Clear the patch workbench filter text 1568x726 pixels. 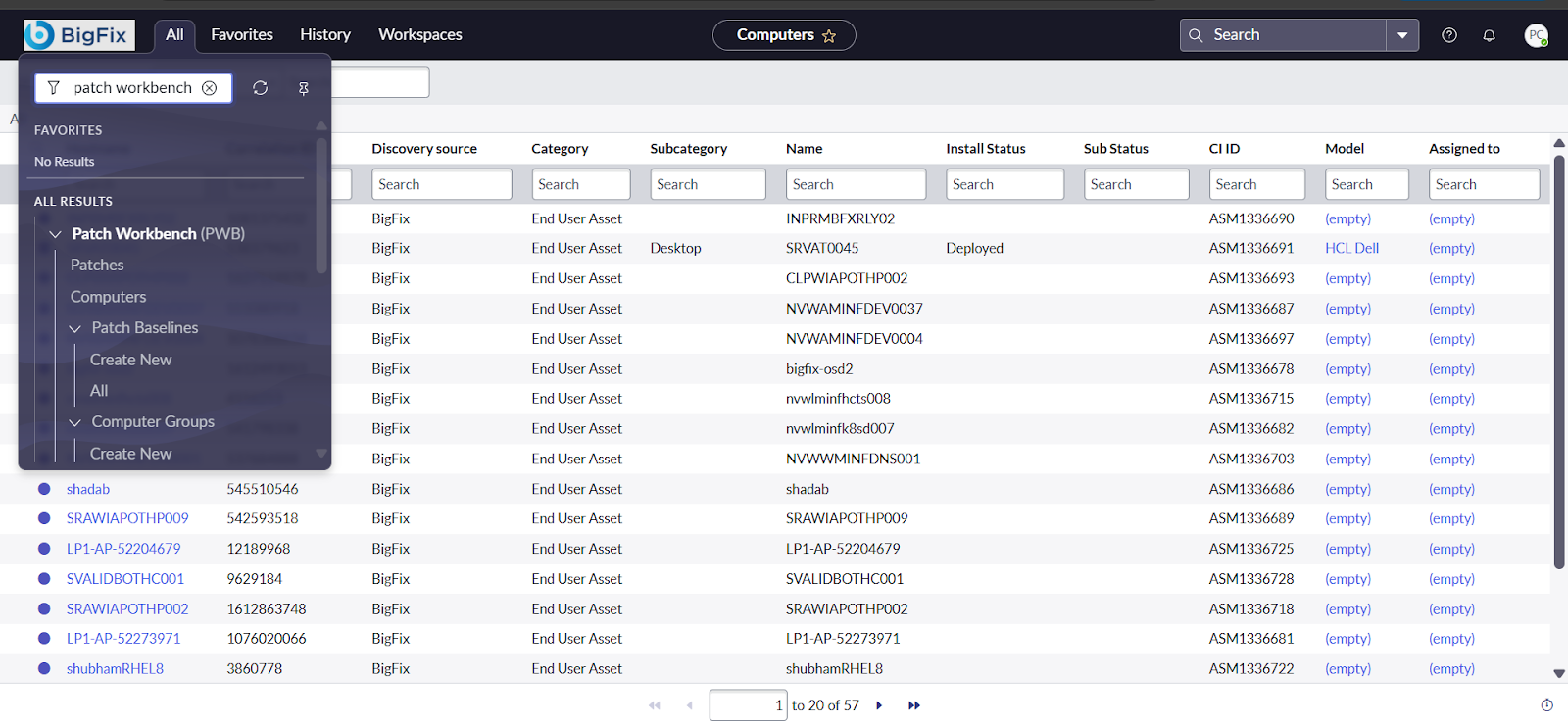click(210, 88)
